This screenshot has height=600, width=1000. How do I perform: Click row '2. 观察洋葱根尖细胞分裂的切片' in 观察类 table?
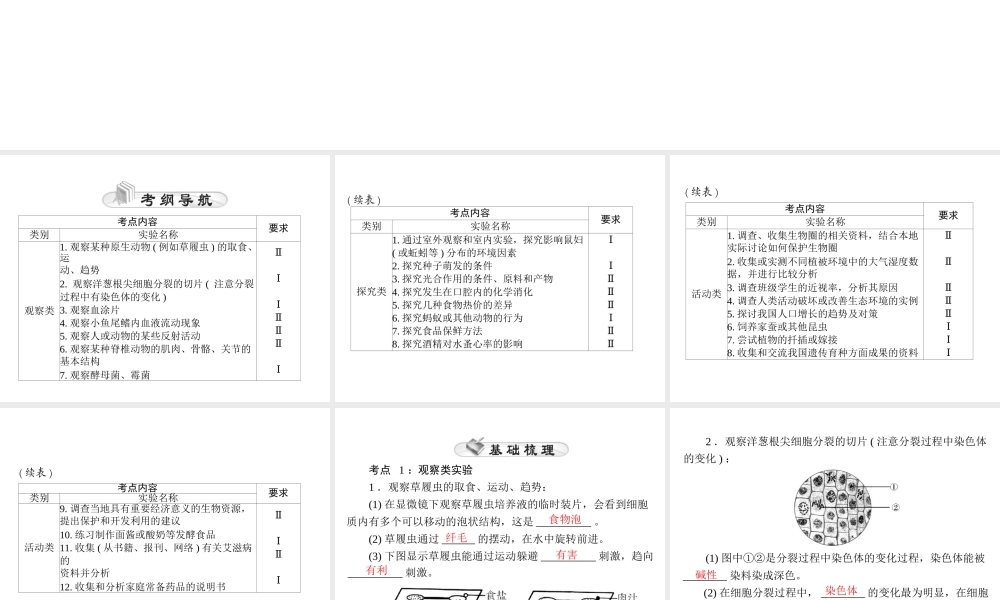157,290
